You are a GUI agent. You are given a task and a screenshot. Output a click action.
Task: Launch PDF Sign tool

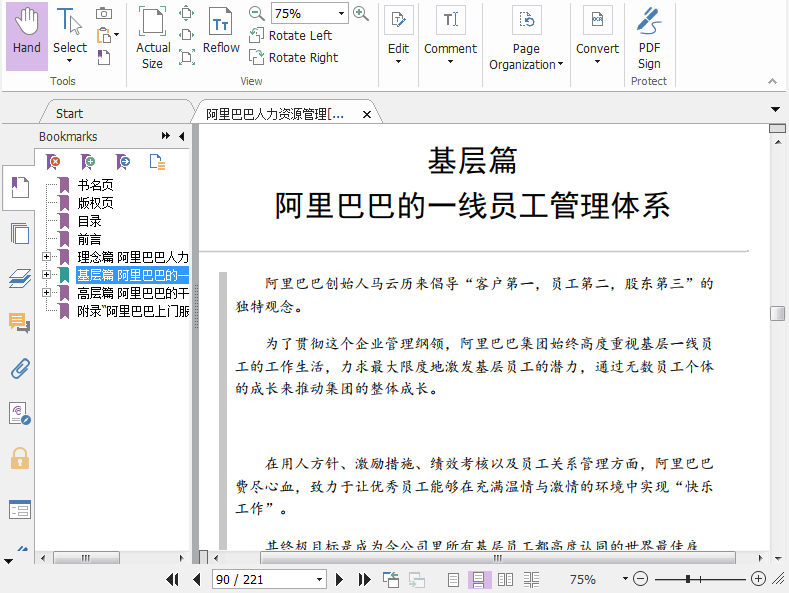(649, 38)
